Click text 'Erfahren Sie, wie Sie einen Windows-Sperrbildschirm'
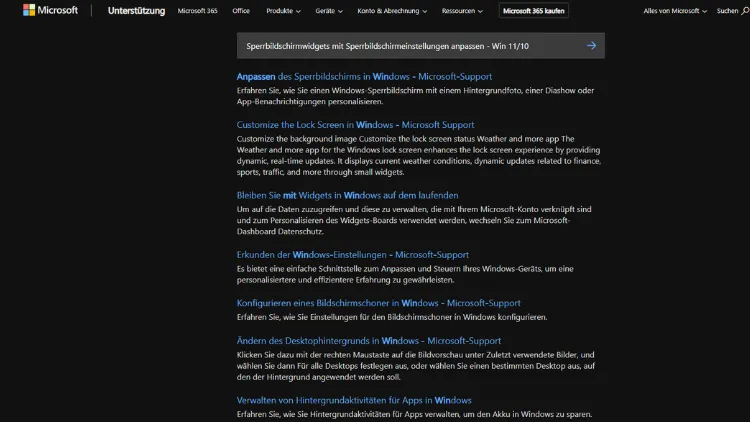750x422 pixels. pyautogui.click(x=330, y=90)
